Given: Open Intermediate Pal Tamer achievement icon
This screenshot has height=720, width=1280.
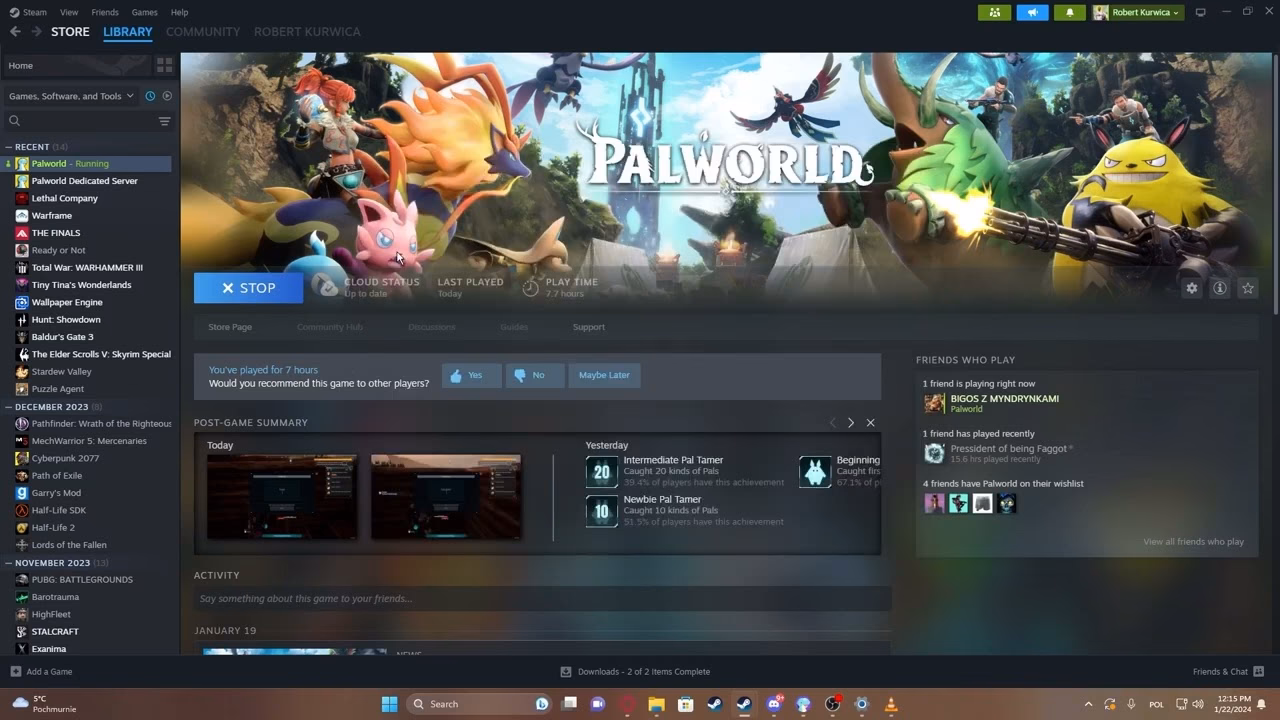Looking at the screenshot, I should (x=601, y=472).
